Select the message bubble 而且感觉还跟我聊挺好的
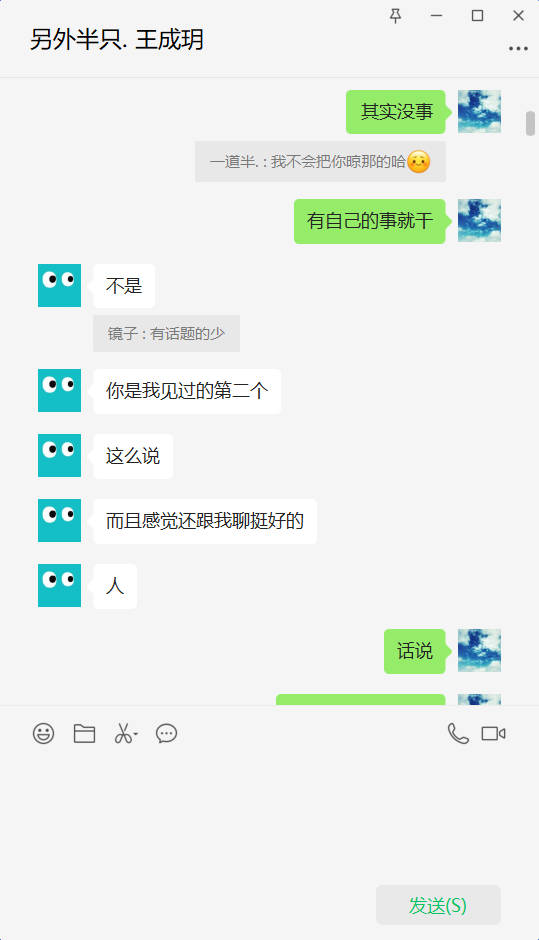Viewport: 539px width, 940px height. [x=205, y=521]
